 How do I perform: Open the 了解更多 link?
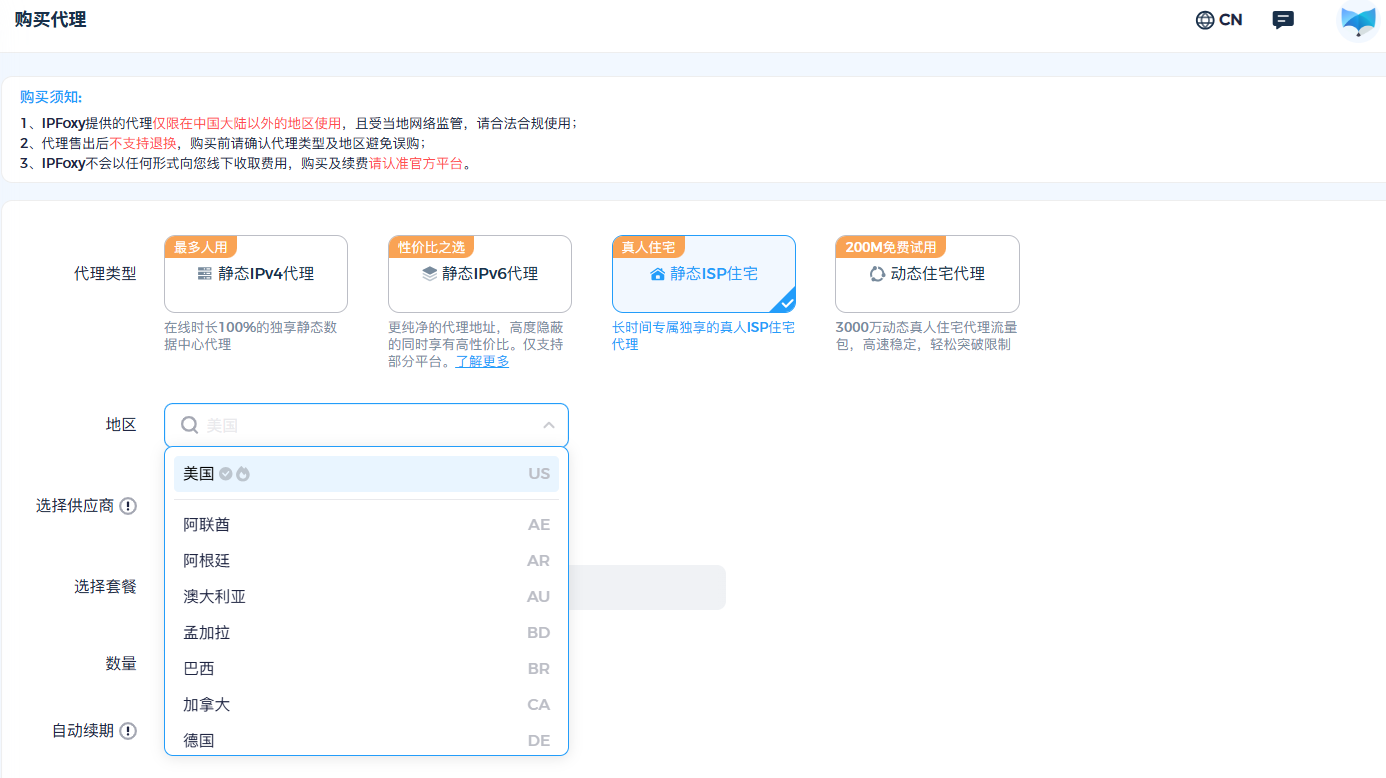click(482, 361)
